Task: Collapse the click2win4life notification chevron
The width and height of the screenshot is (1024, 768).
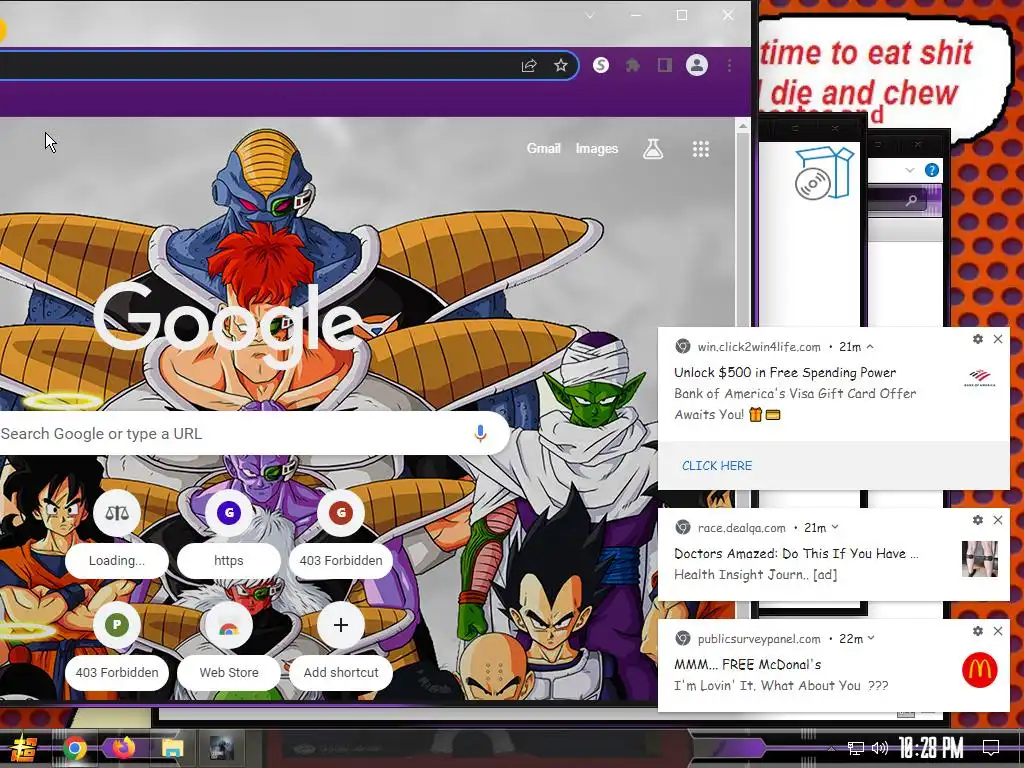Action: 870,347
